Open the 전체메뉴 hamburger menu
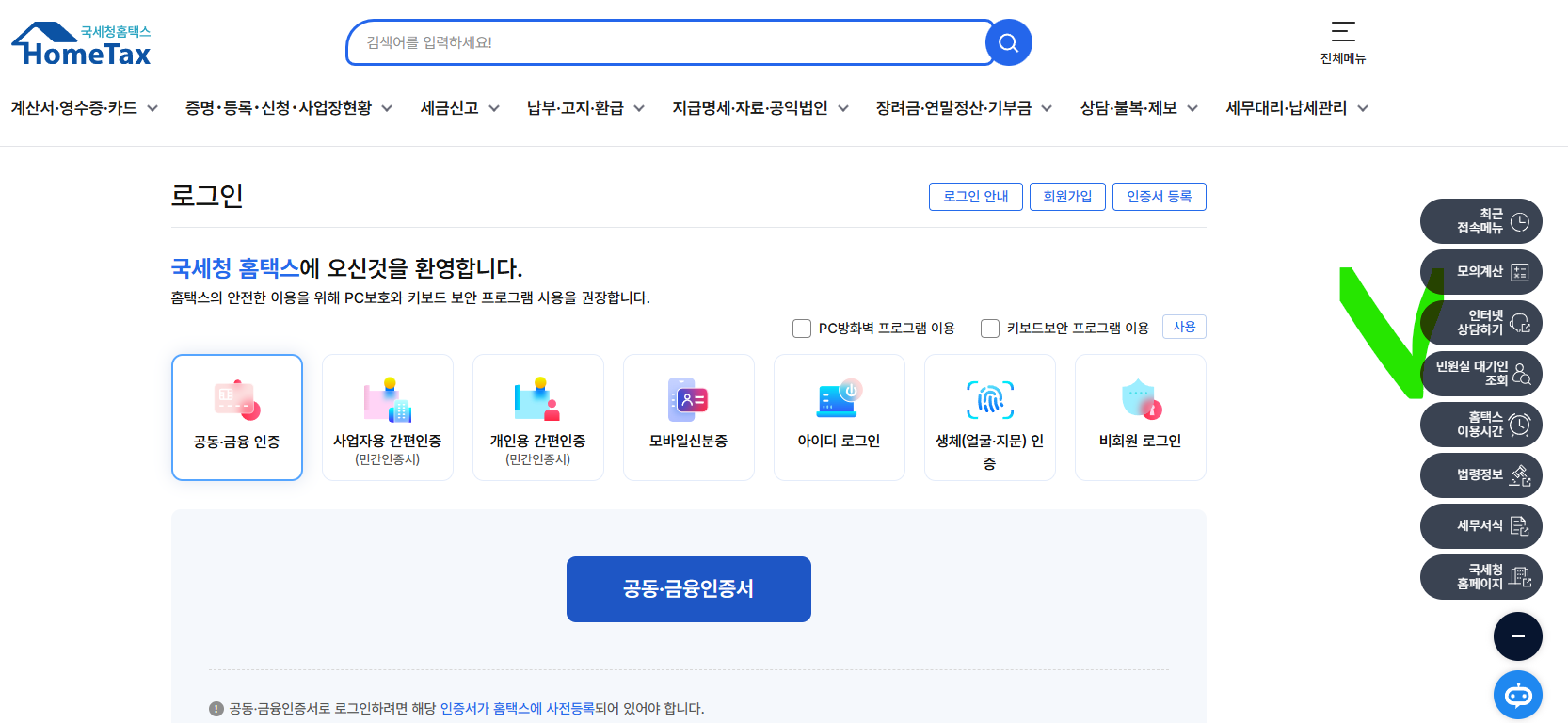Screen dimensions: 1568x723 [x=1343, y=42]
